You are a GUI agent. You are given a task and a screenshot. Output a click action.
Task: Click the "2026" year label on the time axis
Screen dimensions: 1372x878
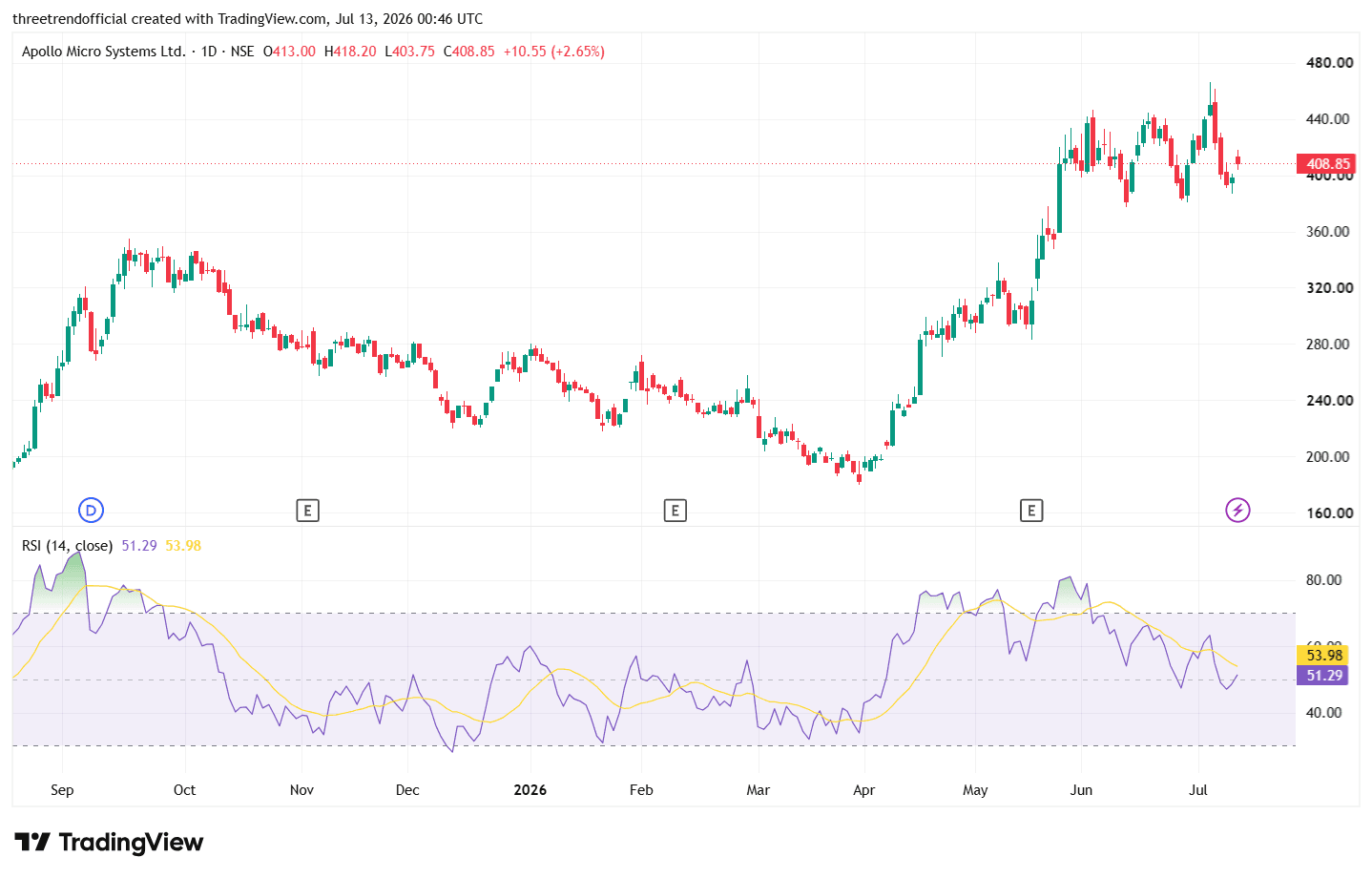click(530, 790)
